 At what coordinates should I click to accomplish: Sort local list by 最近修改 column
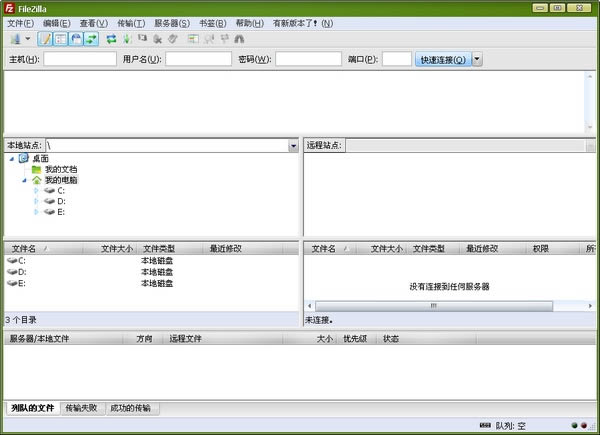coord(243,249)
